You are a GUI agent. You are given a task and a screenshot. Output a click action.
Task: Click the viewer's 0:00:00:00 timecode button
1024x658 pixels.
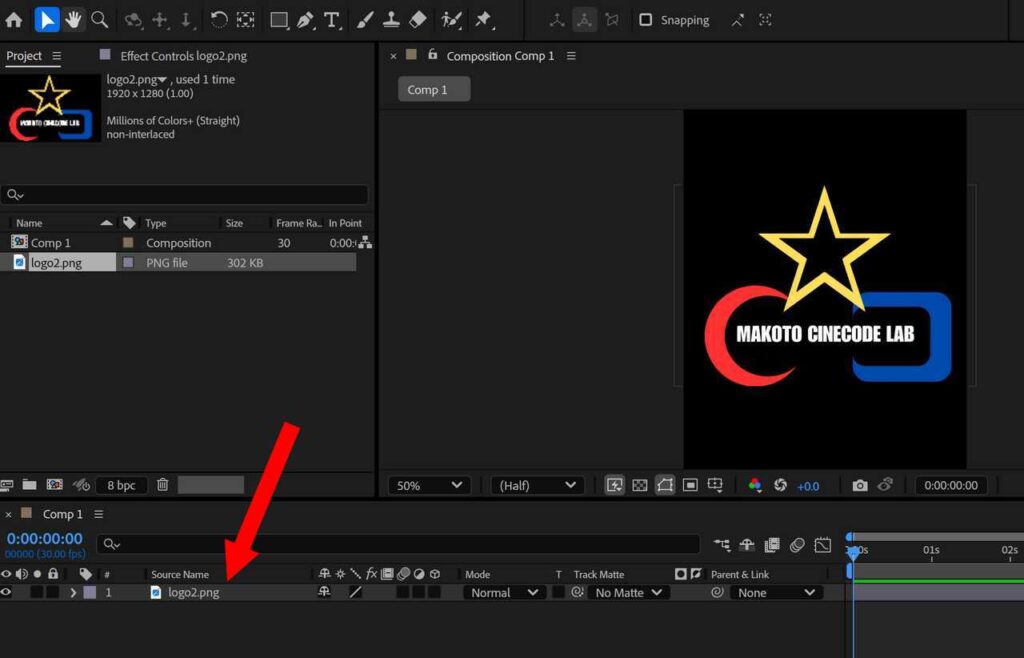[x=951, y=485]
